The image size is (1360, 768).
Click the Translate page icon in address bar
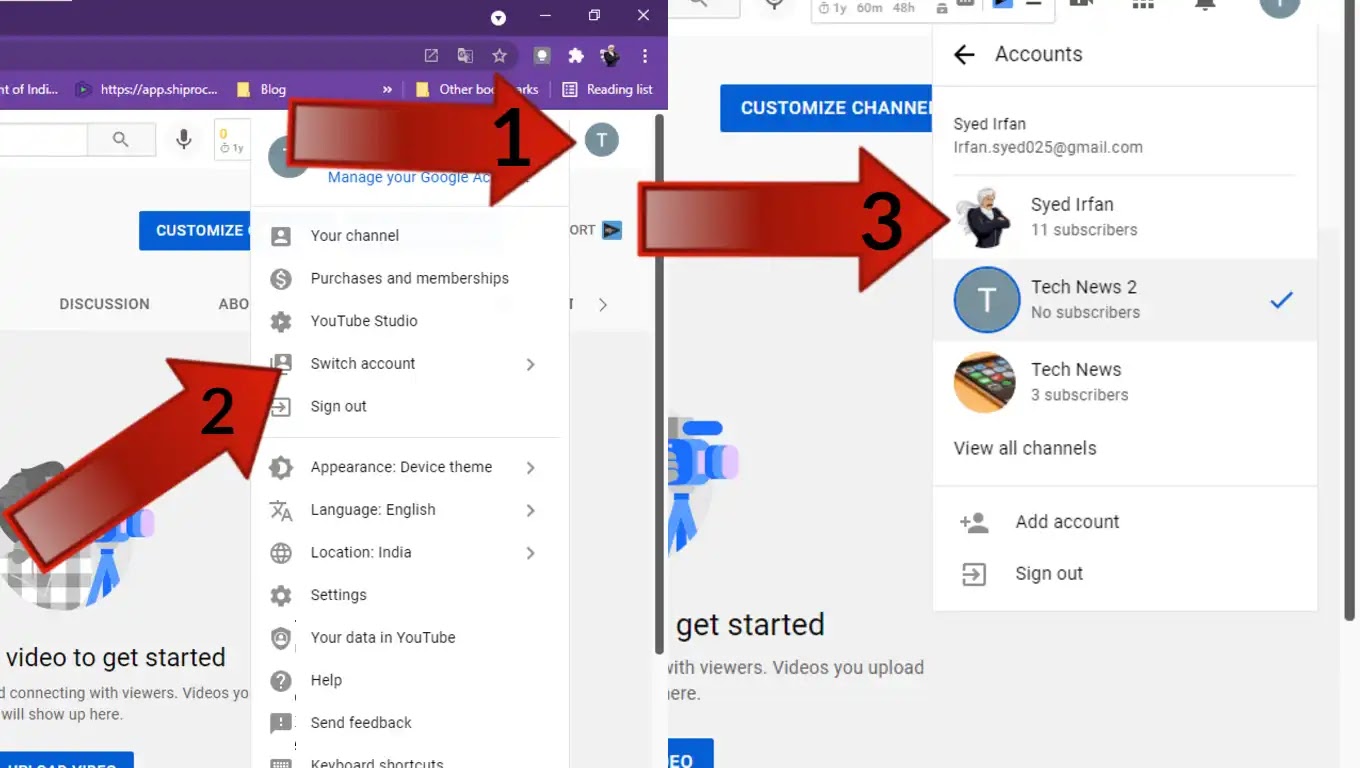click(465, 56)
